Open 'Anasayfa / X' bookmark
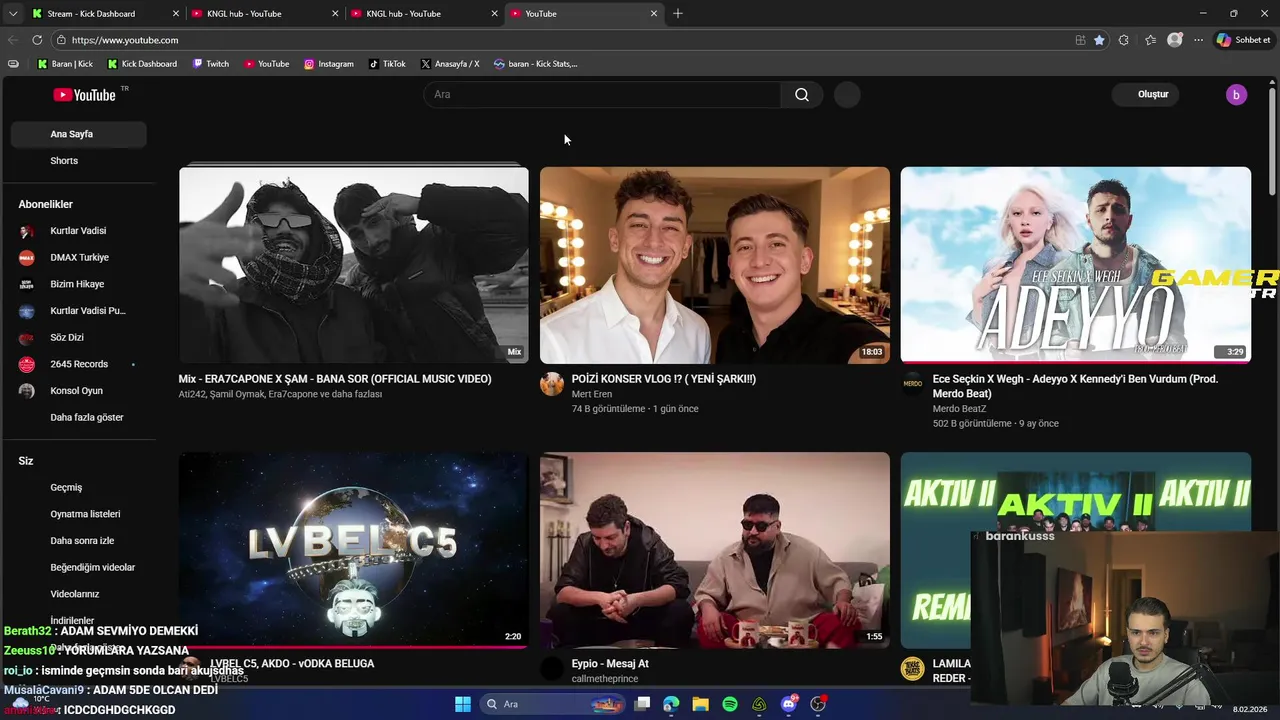 coord(450,64)
